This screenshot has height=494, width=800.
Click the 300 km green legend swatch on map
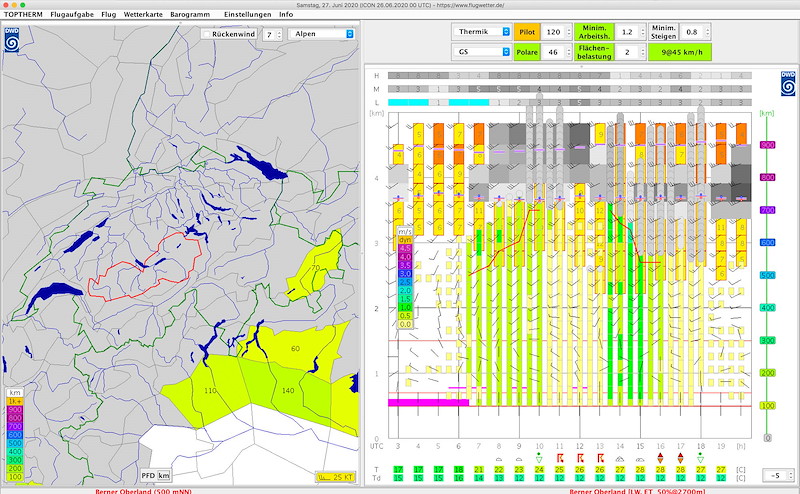pos(15,460)
